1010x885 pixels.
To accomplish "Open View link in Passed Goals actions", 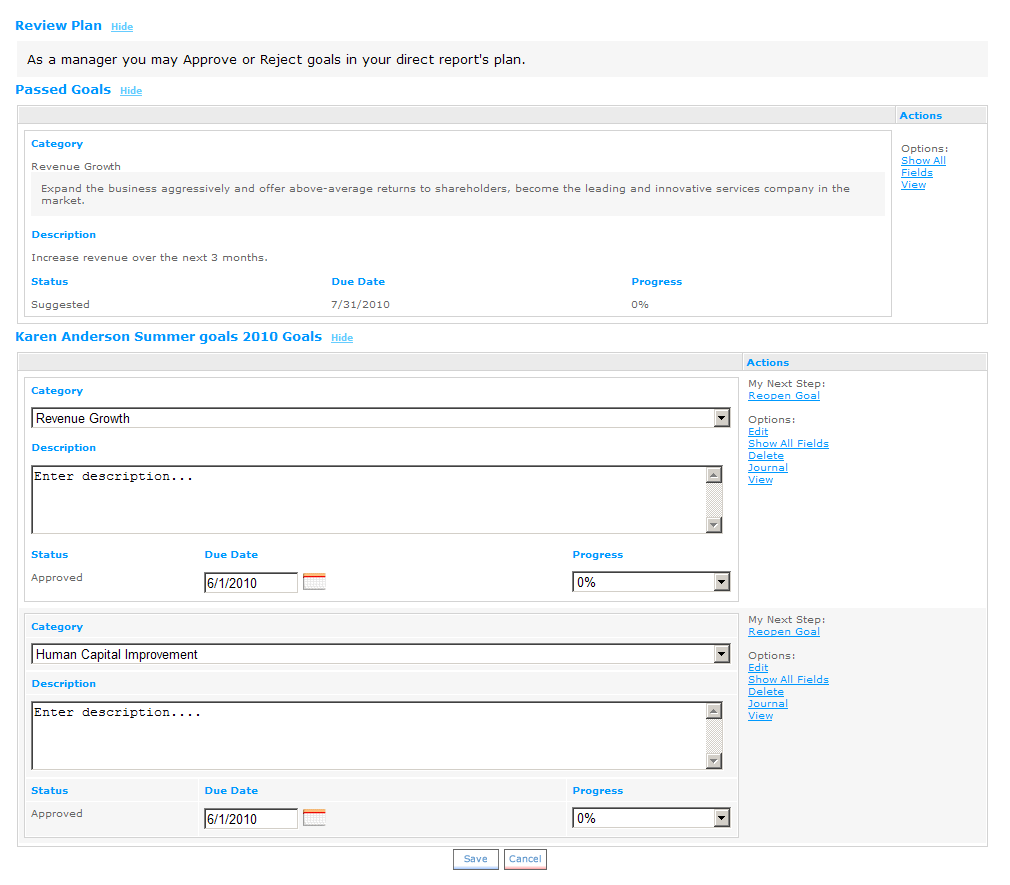I will coord(913,185).
